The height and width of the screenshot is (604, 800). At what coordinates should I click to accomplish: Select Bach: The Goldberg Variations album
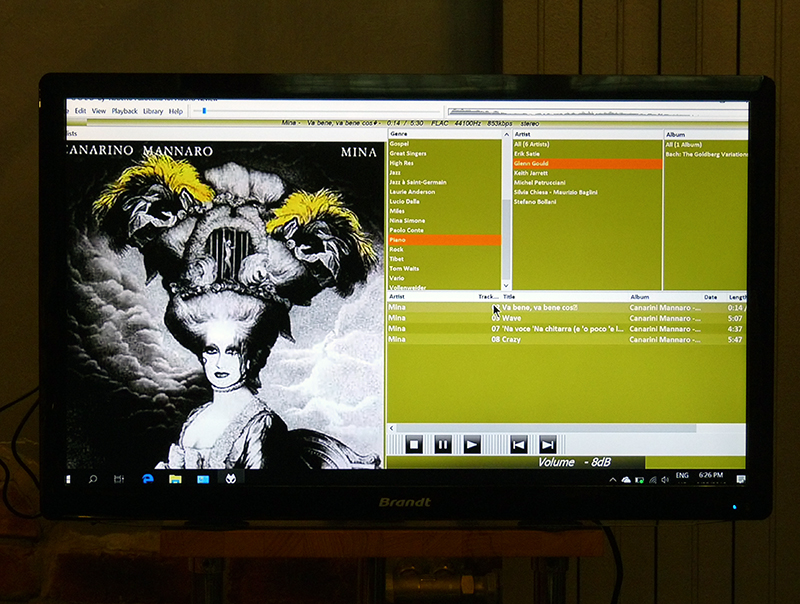pyautogui.click(x=706, y=154)
